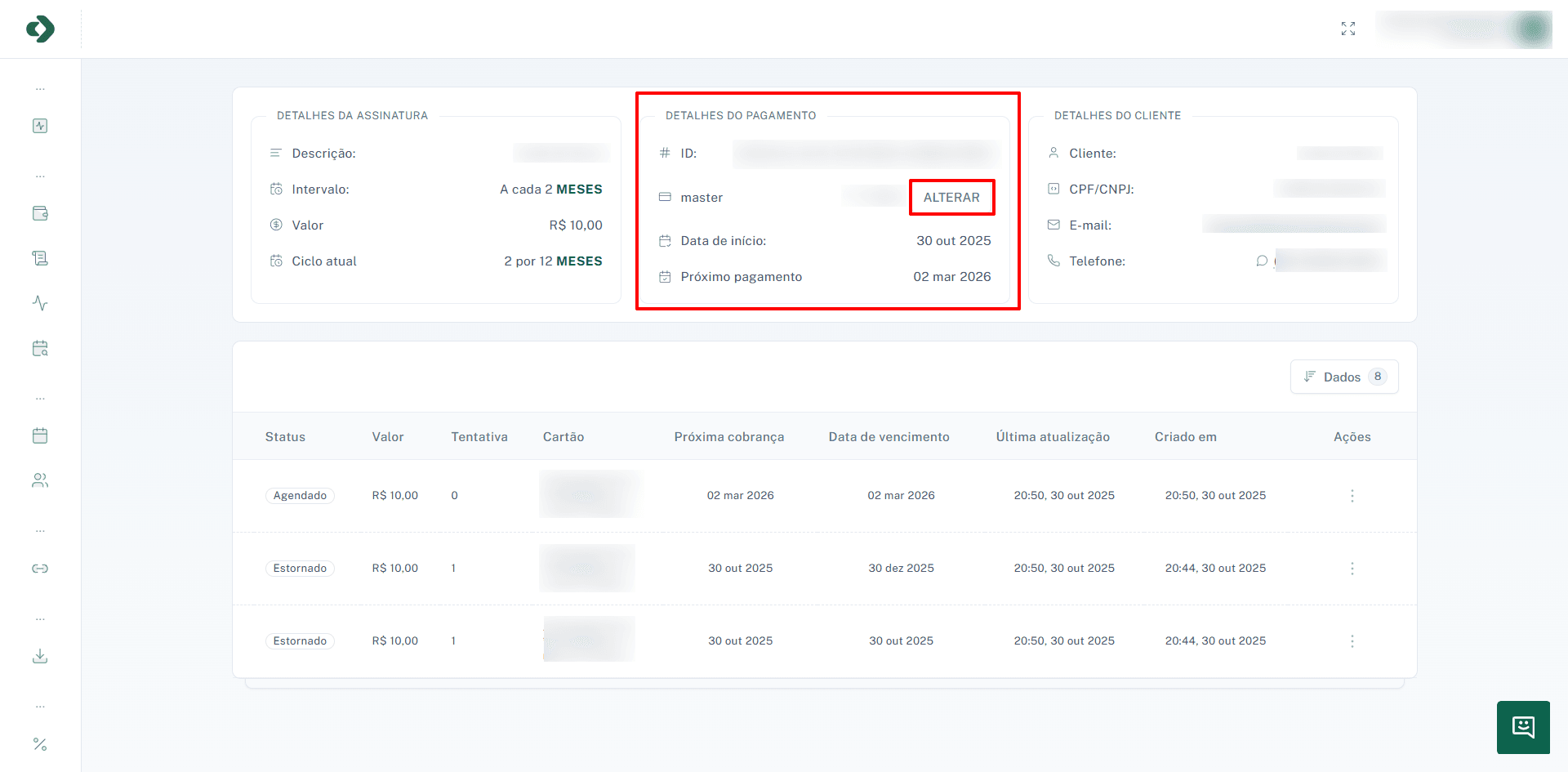The height and width of the screenshot is (772, 1568).
Task: Click the dashboard chart icon in the sidebar
Action: click(39, 126)
